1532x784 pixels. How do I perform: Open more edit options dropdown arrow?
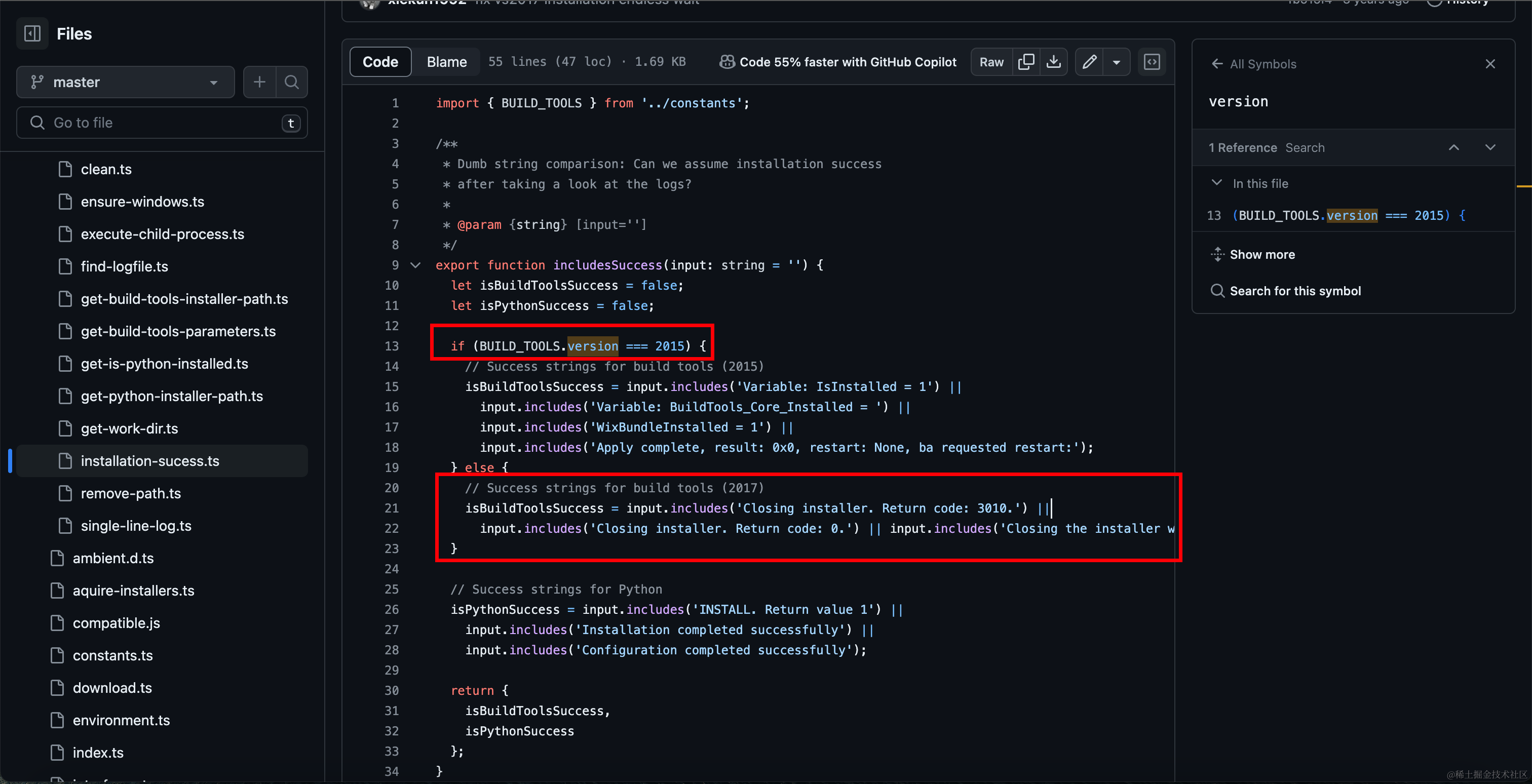1116,62
